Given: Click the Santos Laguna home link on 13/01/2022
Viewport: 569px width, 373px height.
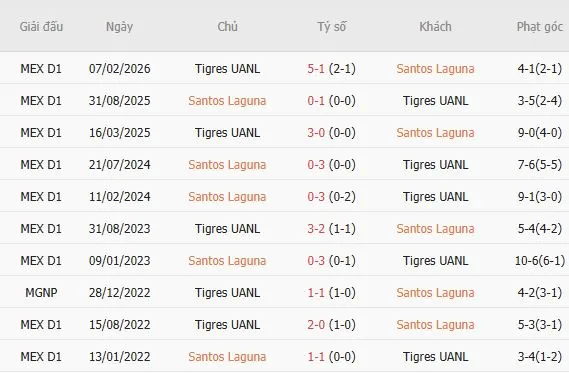Looking at the screenshot, I should (x=227, y=357).
